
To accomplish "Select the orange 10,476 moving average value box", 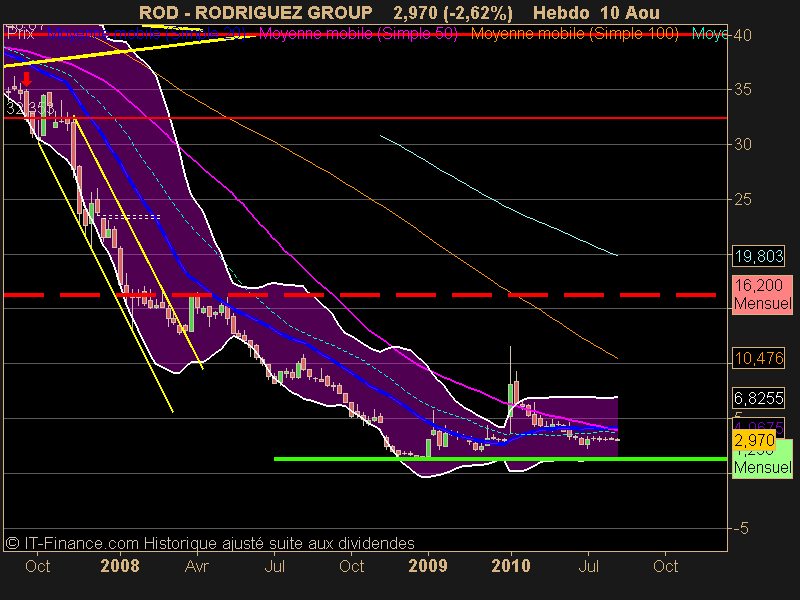I will pos(759,359).
